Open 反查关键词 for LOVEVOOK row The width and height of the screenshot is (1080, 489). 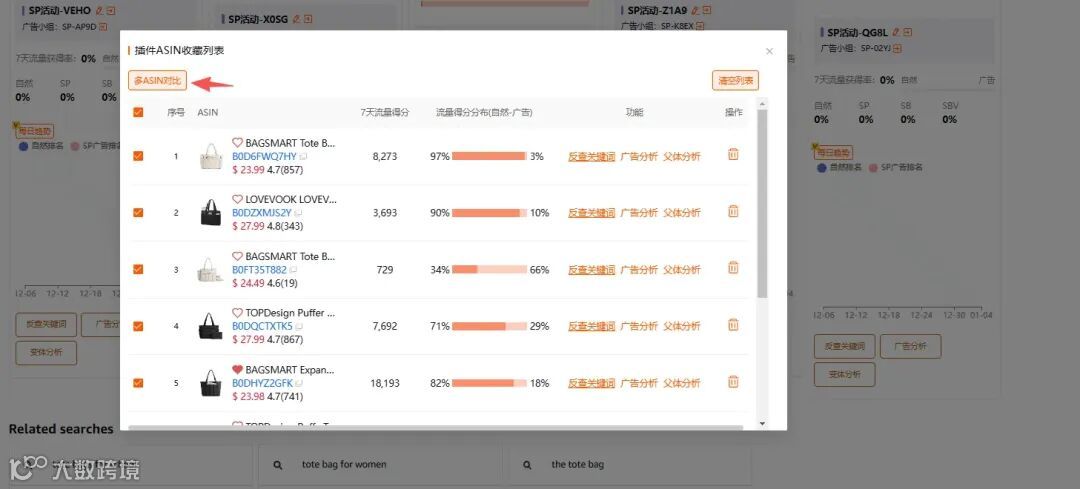coord(592,213)
